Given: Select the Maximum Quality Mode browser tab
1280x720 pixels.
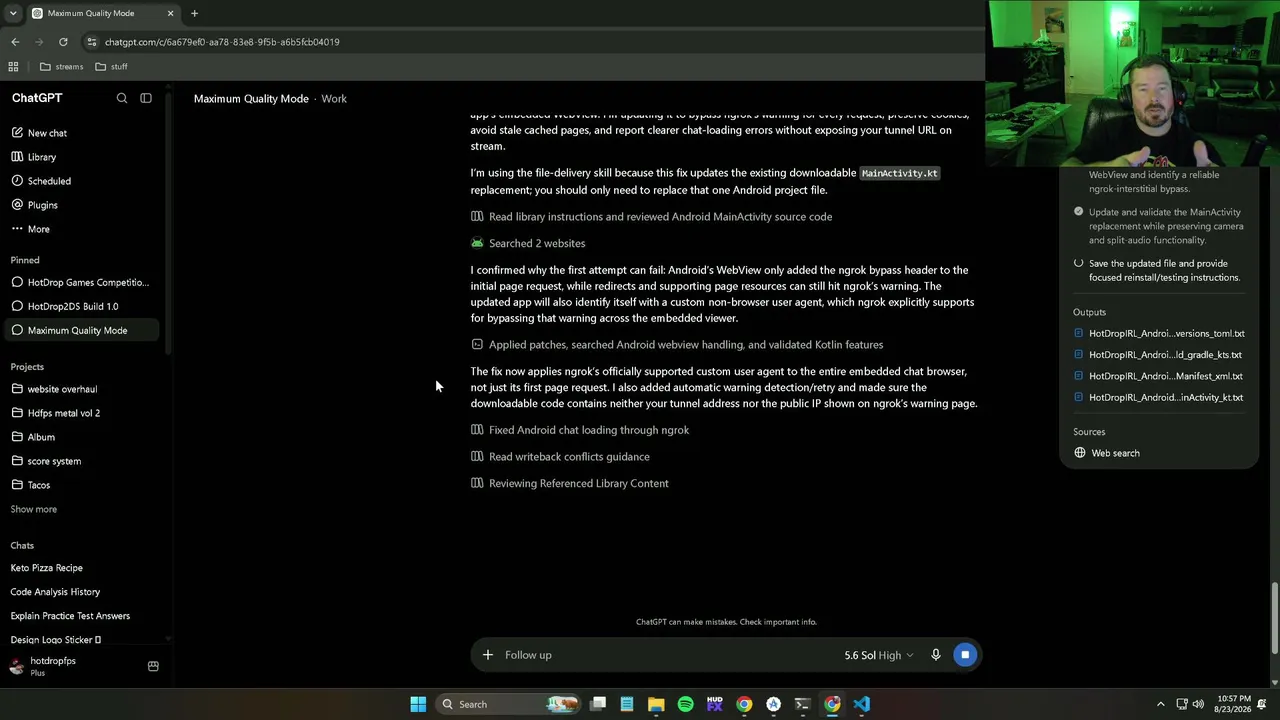Looking at the screenshot, I should pyautogui.click(x=103, y=13).
